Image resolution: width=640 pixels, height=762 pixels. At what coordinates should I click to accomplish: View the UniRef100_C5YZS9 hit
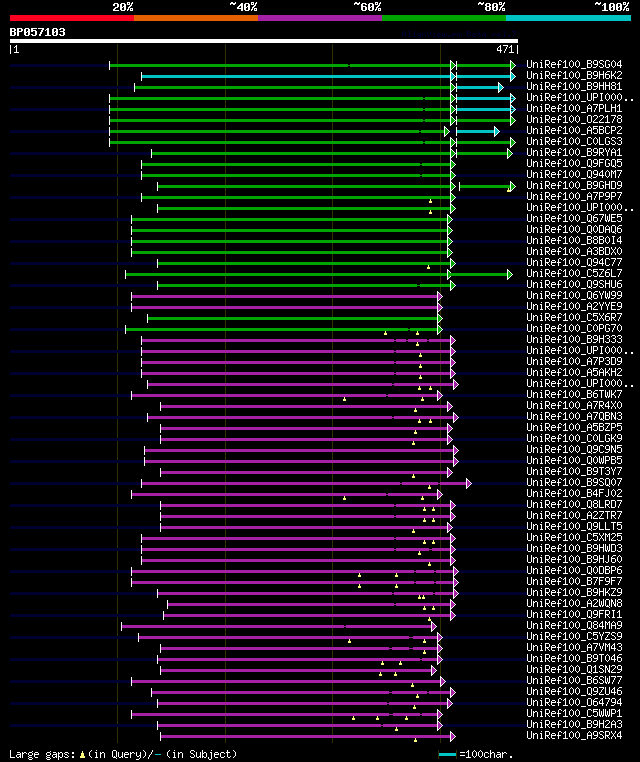point(574,636)
